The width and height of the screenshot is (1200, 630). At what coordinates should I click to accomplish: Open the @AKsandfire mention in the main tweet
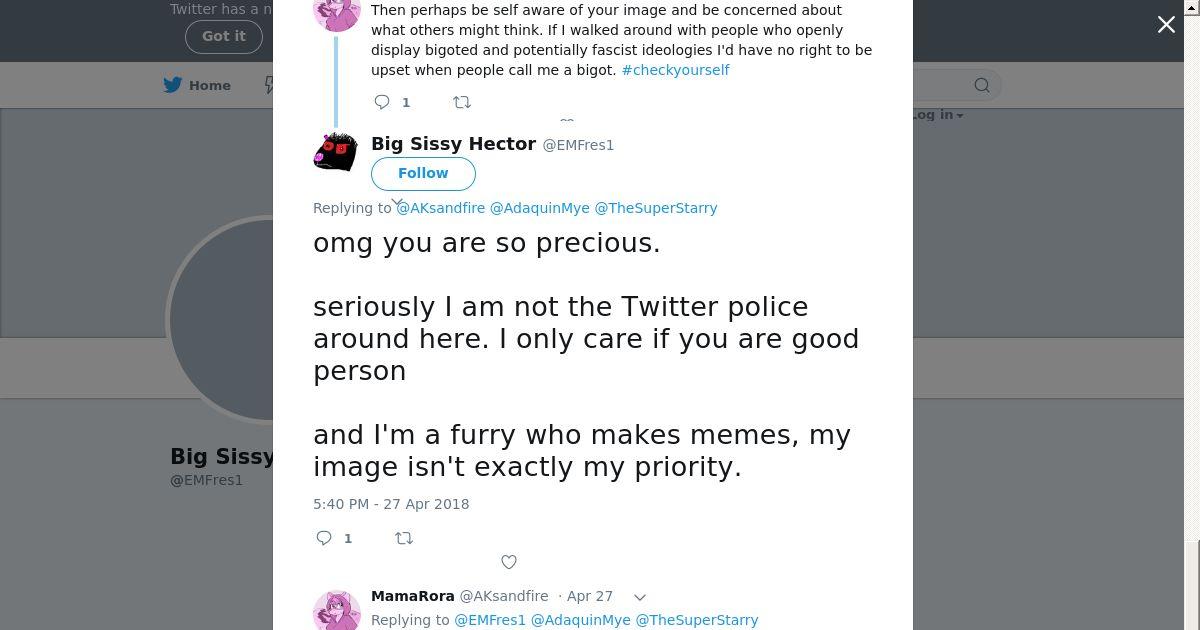tap(441, 208)
